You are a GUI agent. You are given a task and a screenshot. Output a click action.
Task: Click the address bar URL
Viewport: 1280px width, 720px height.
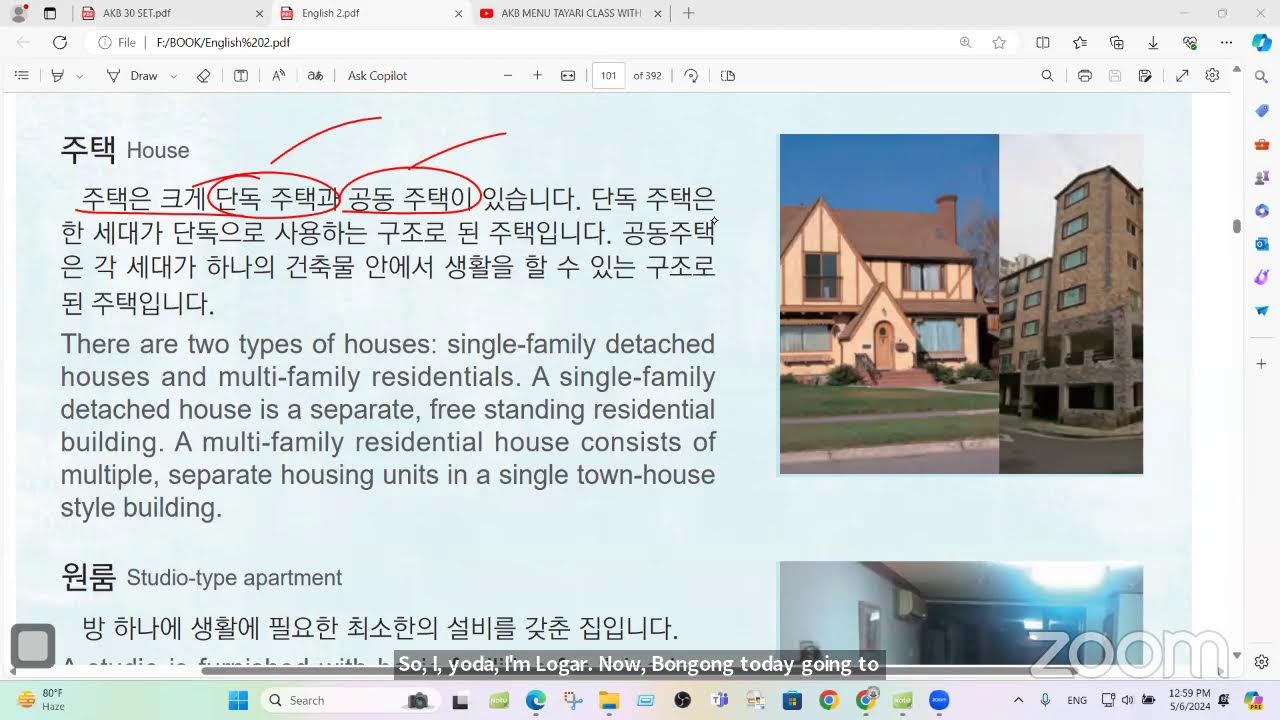(223, 43)
